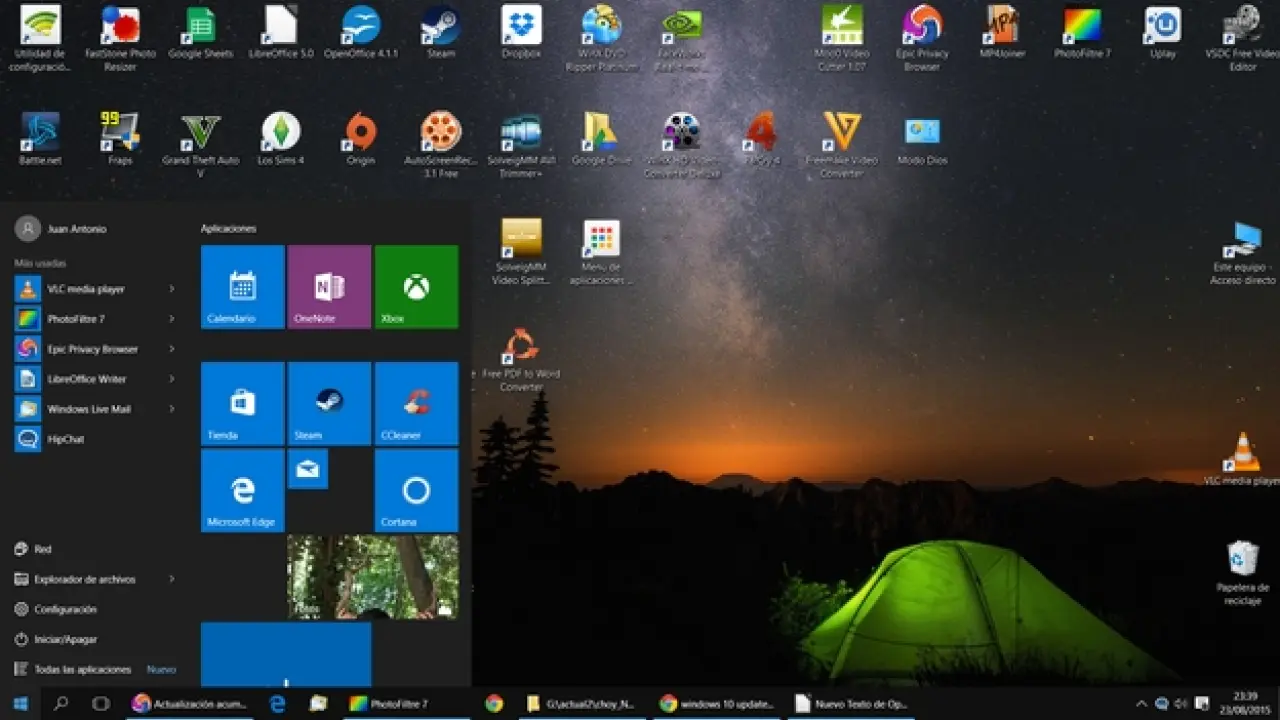Click the CCleaner start menu tile

pos(416,403)
